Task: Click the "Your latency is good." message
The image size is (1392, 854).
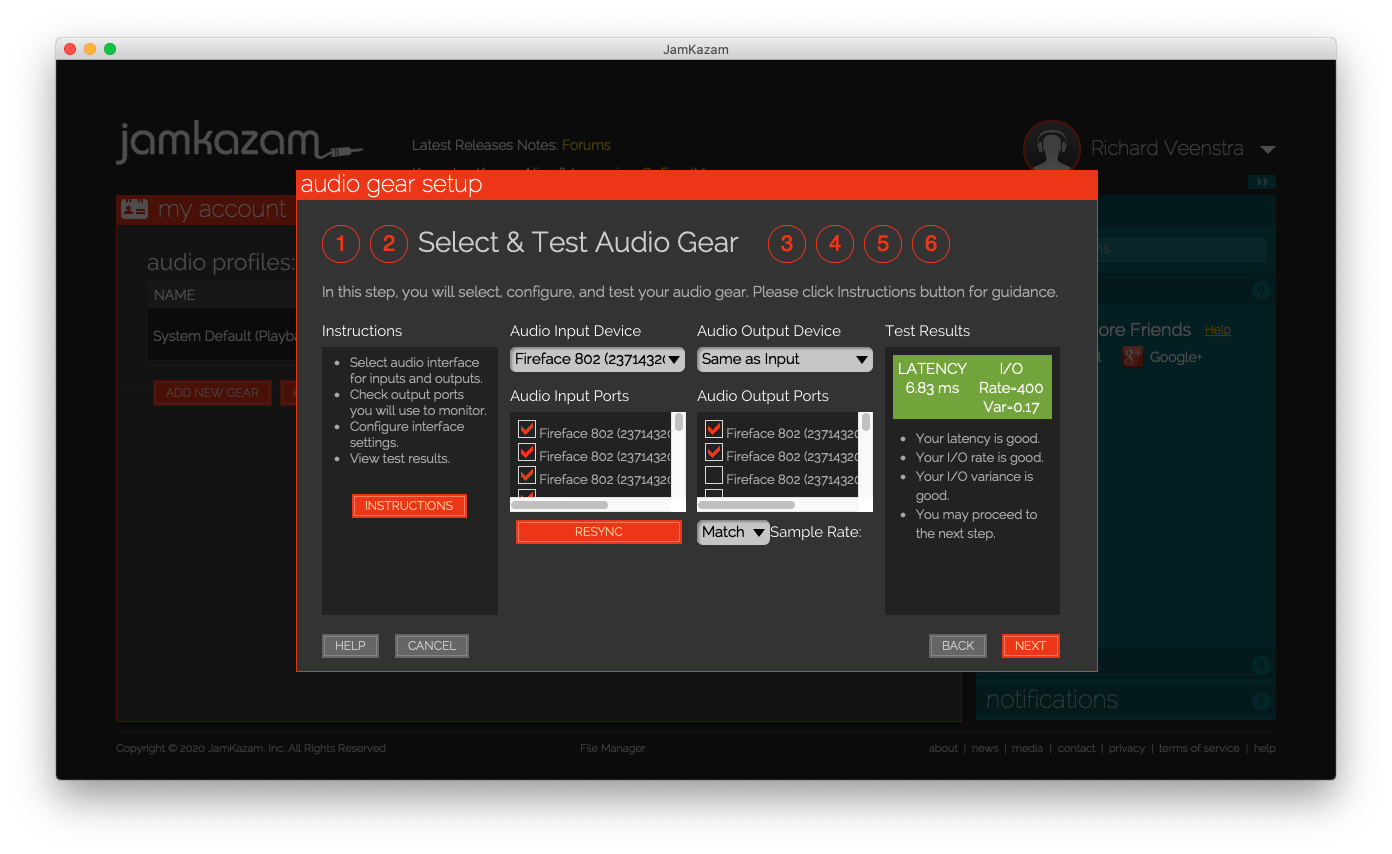Action: click(978, 438)
